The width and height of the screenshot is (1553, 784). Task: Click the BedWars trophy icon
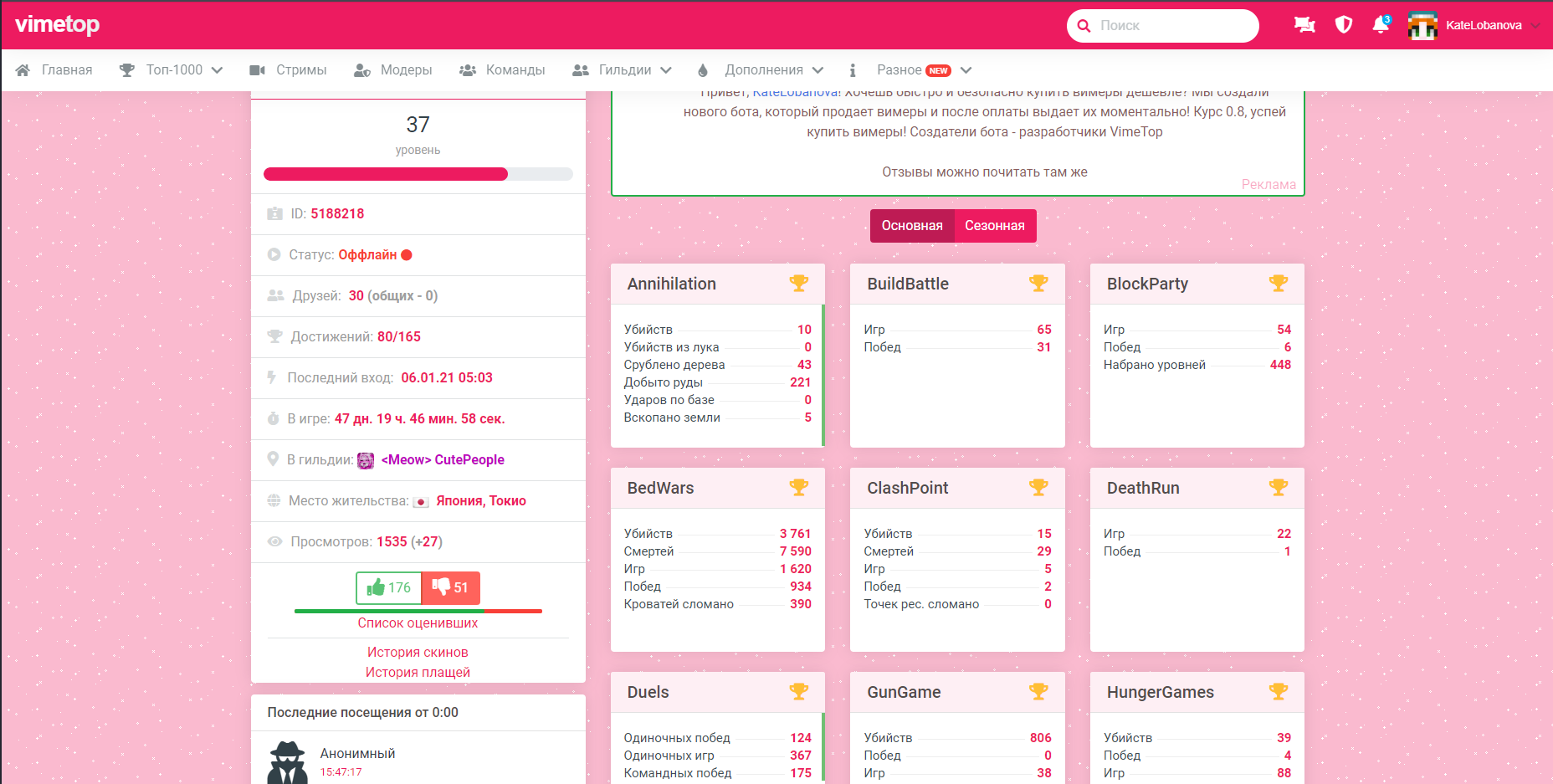point(799,488)
